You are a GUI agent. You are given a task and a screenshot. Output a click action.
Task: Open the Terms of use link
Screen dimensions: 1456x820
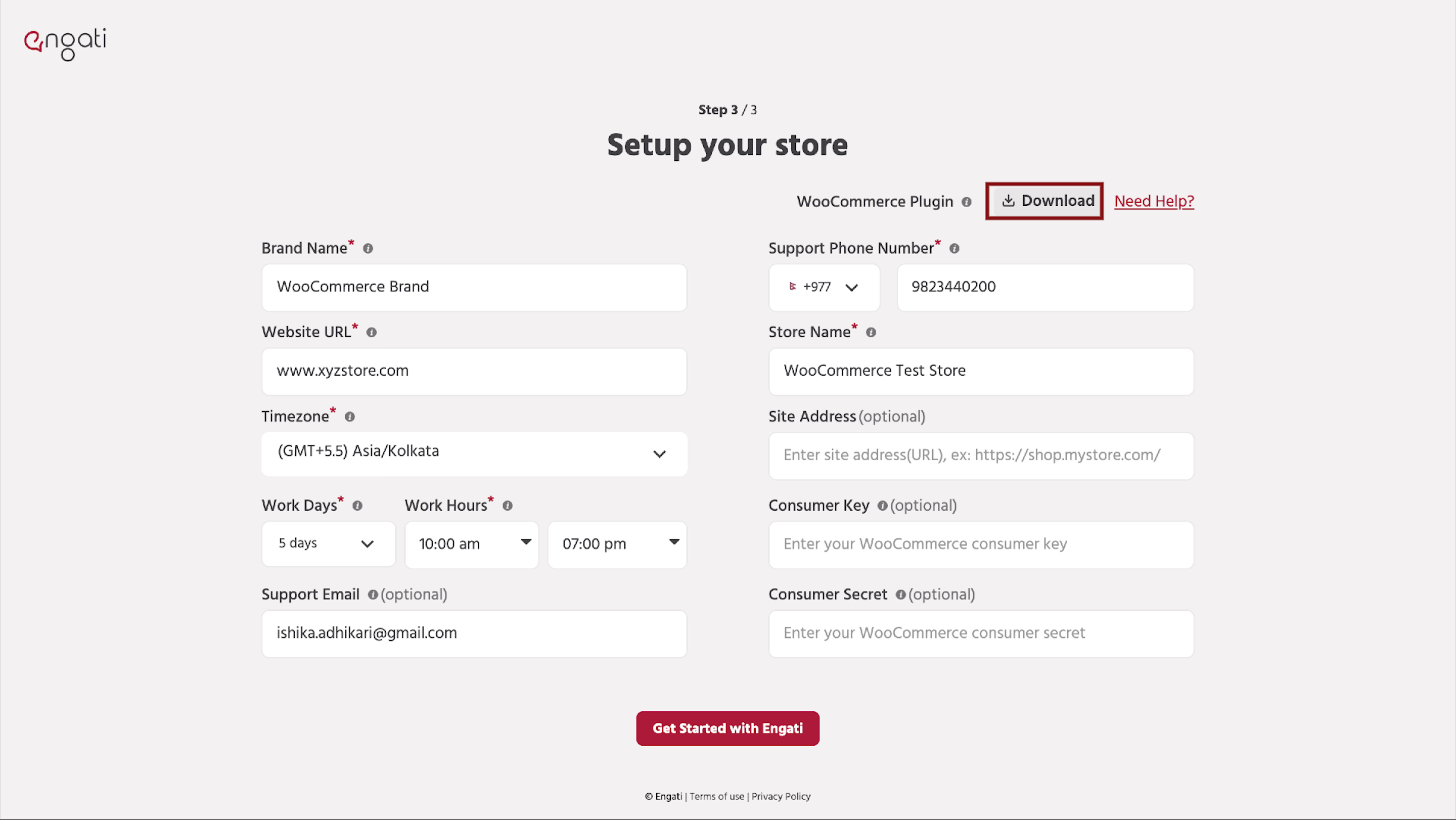[717, 796]
